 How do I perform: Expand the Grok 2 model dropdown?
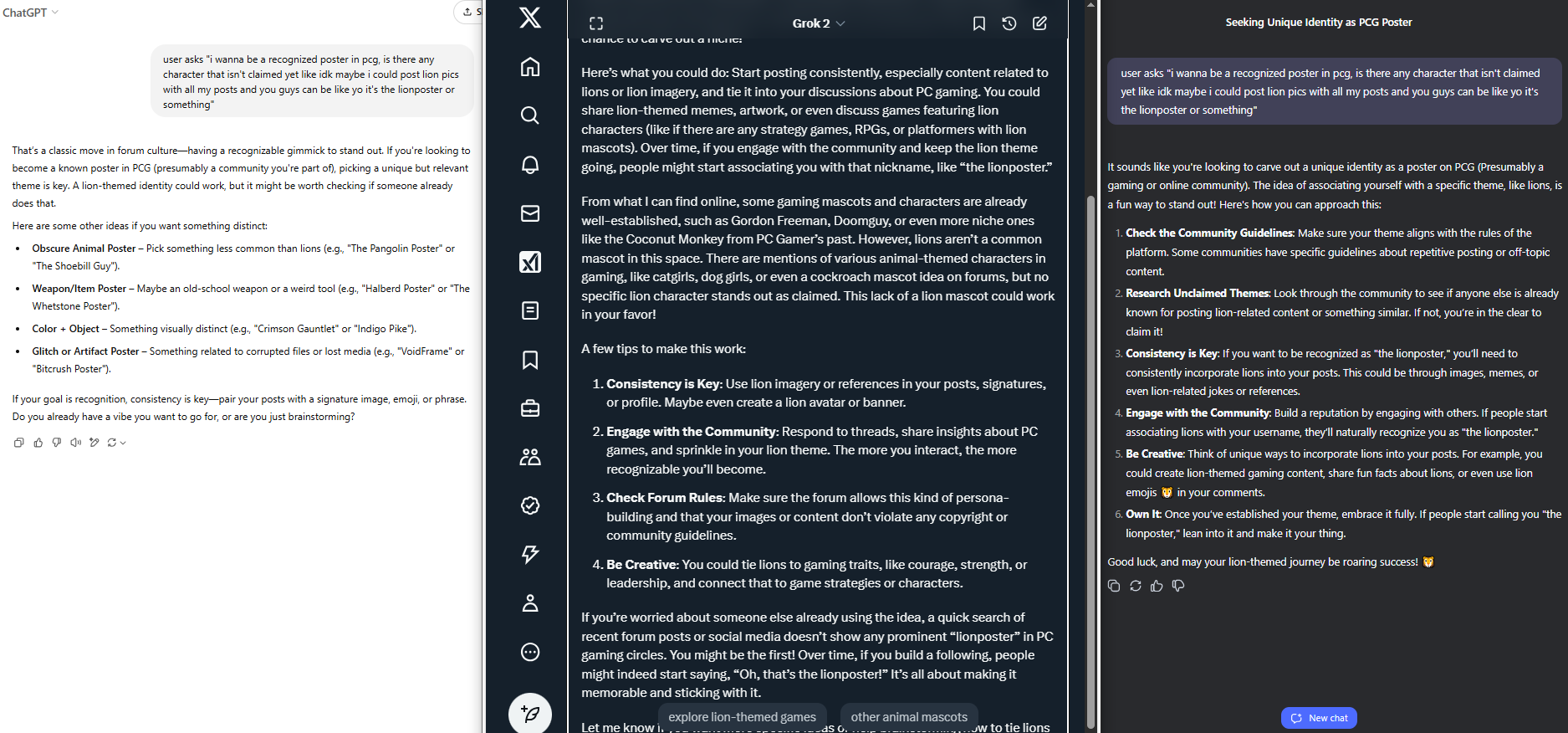819,23
